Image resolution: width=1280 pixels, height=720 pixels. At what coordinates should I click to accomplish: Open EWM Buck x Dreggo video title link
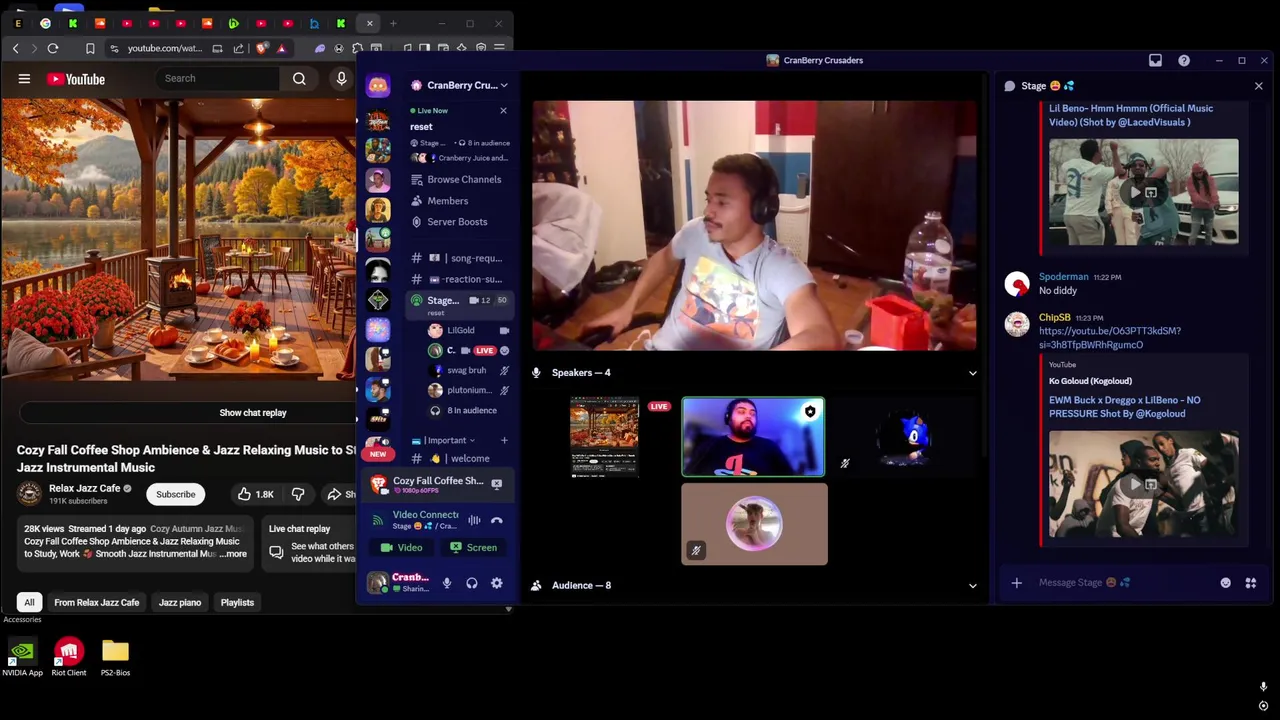(1125, 407)
